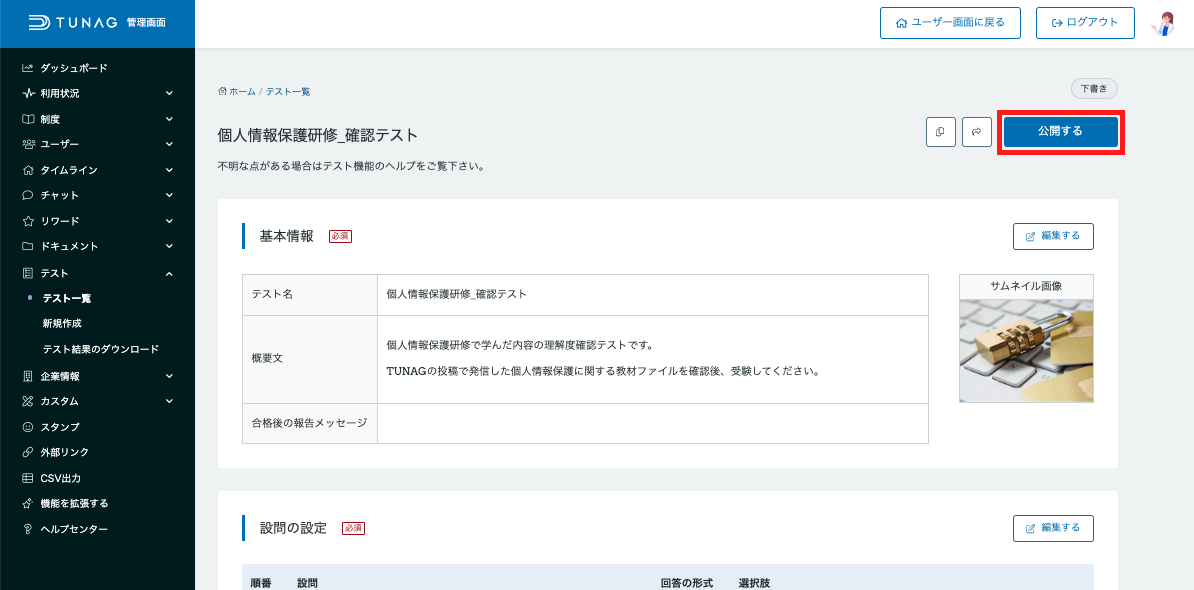Expand the タイムライン menu chevron
The height and width of the screenshot is (590, 1194).
click(x=169, y=170)
